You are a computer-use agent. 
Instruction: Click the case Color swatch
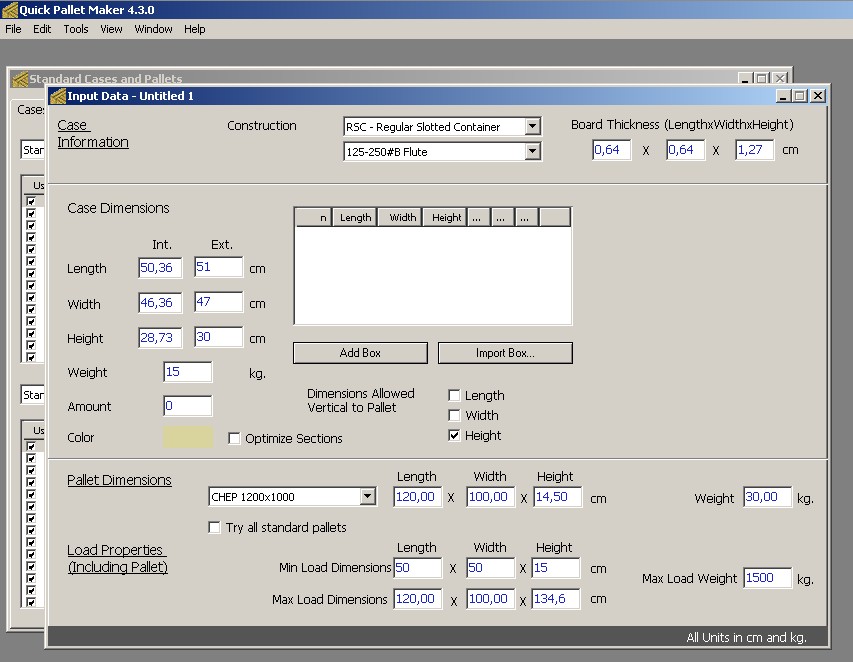pos(188,437)
